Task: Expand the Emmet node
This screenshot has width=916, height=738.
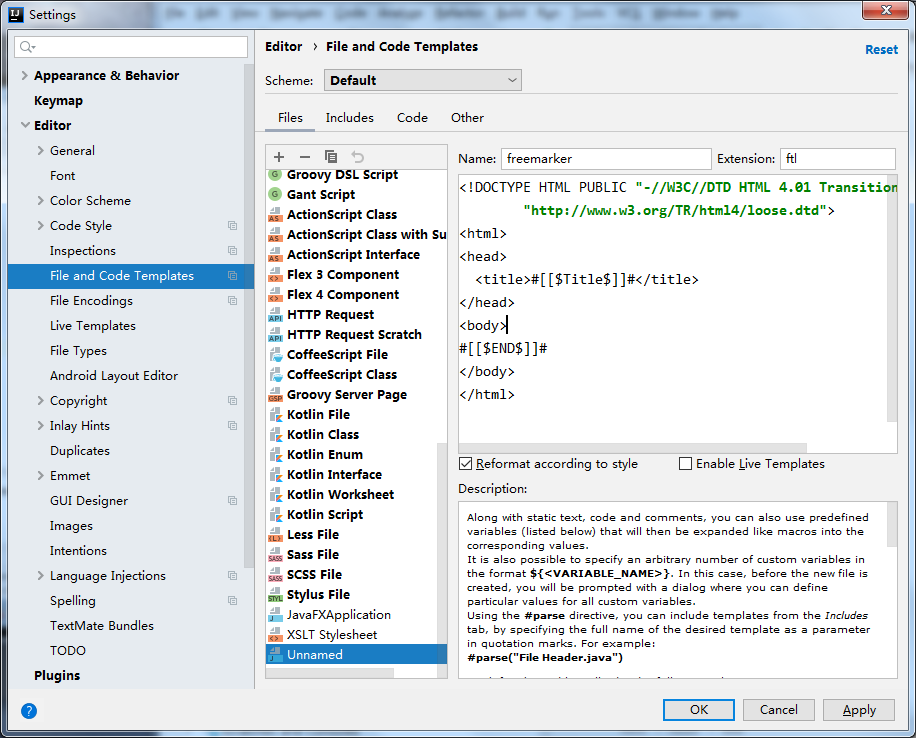Action: tap(40, 476)
